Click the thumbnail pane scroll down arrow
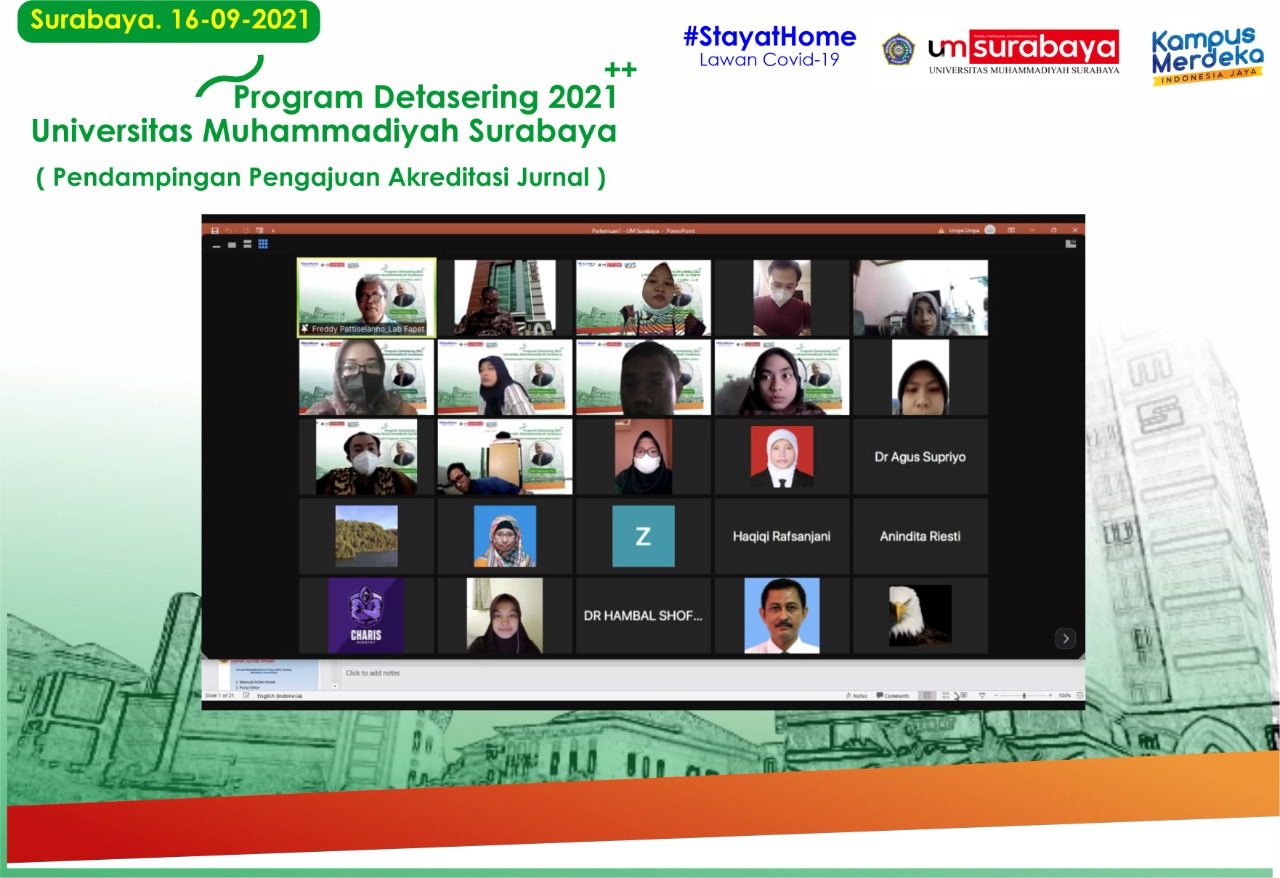Image resolution: width=1280 pixels, height=878 pixels. [335, 686]
